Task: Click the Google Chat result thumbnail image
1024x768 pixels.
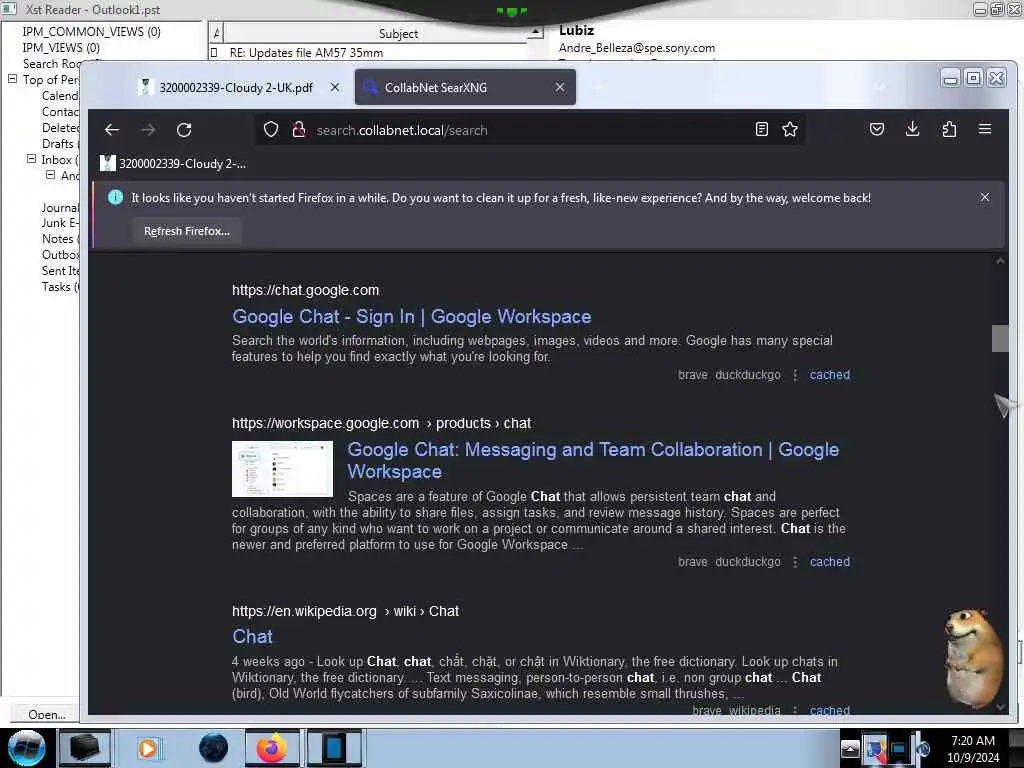Action: click(282, 469)
